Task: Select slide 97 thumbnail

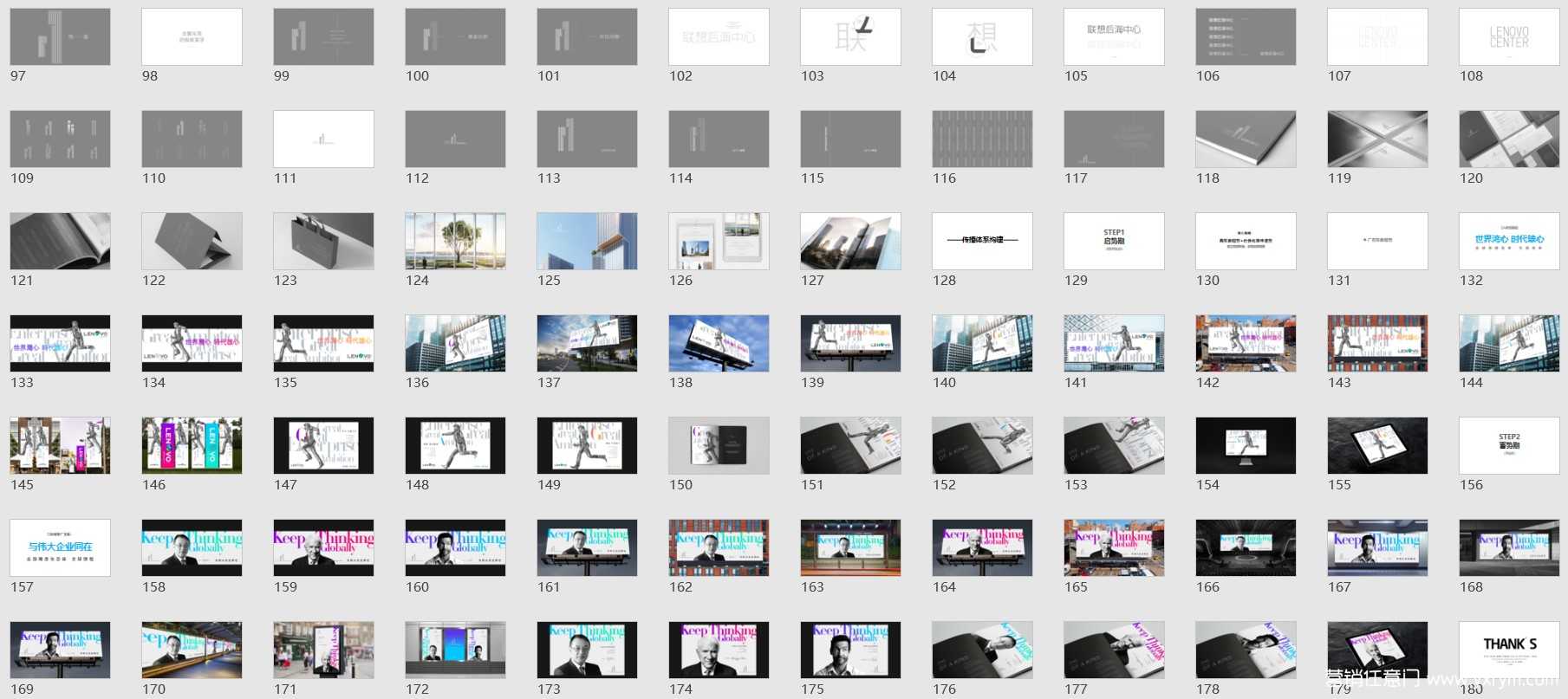Action: click(60, 37)
